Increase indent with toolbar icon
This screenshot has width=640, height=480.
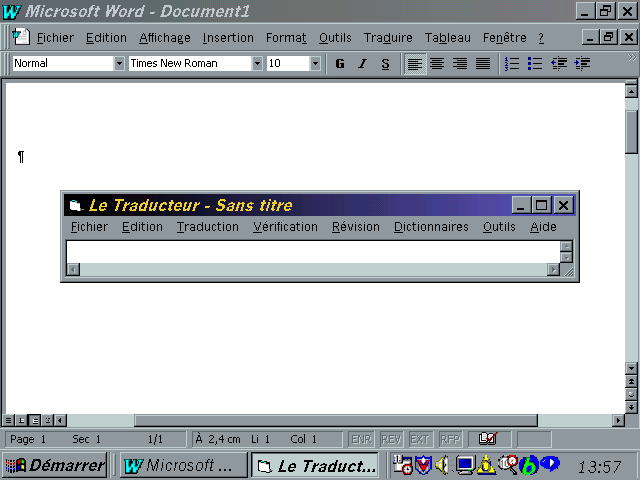tap(582, 64)
